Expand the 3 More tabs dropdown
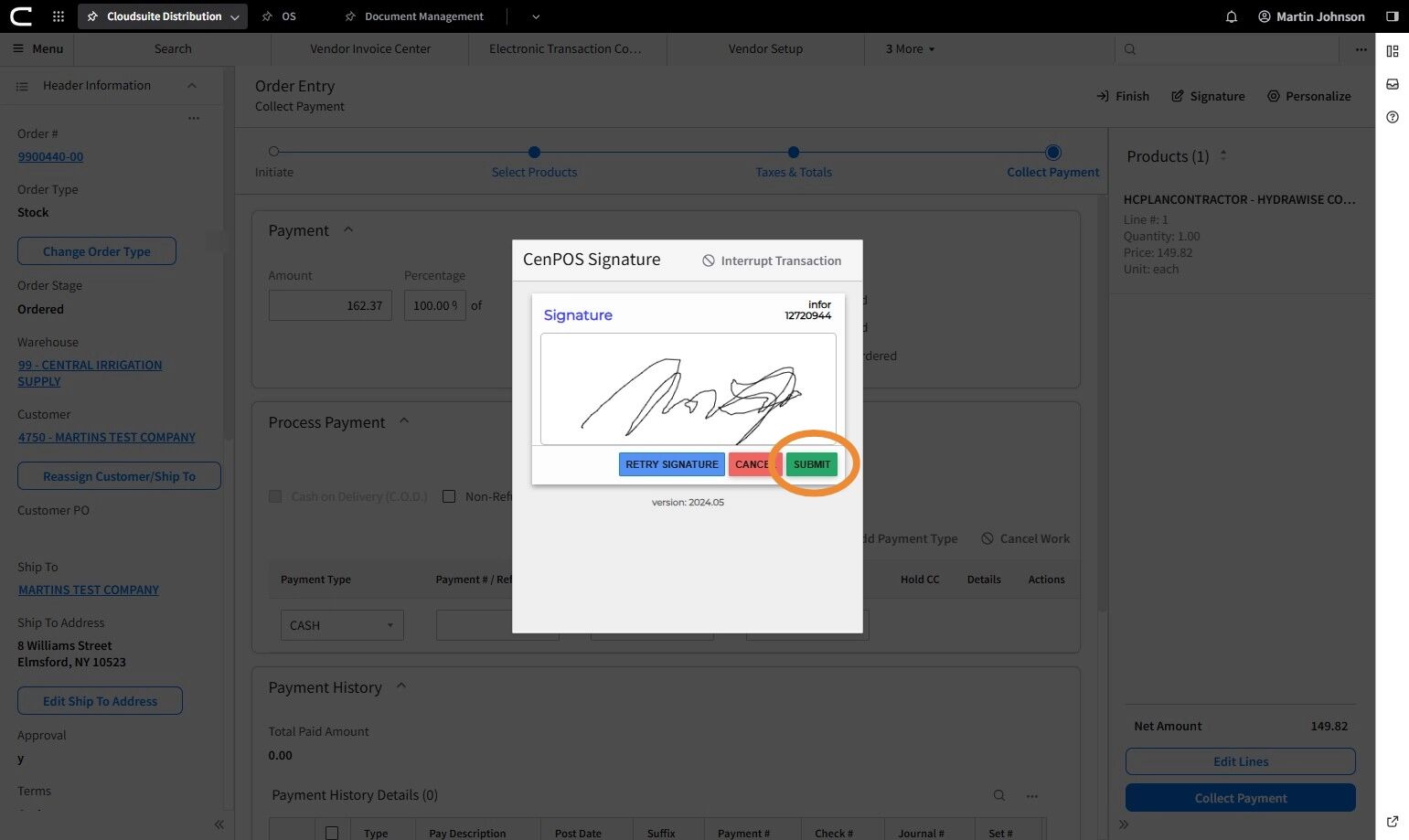Screen dimensions: 1409x840 pyautogui.click(x=910, y=49)
